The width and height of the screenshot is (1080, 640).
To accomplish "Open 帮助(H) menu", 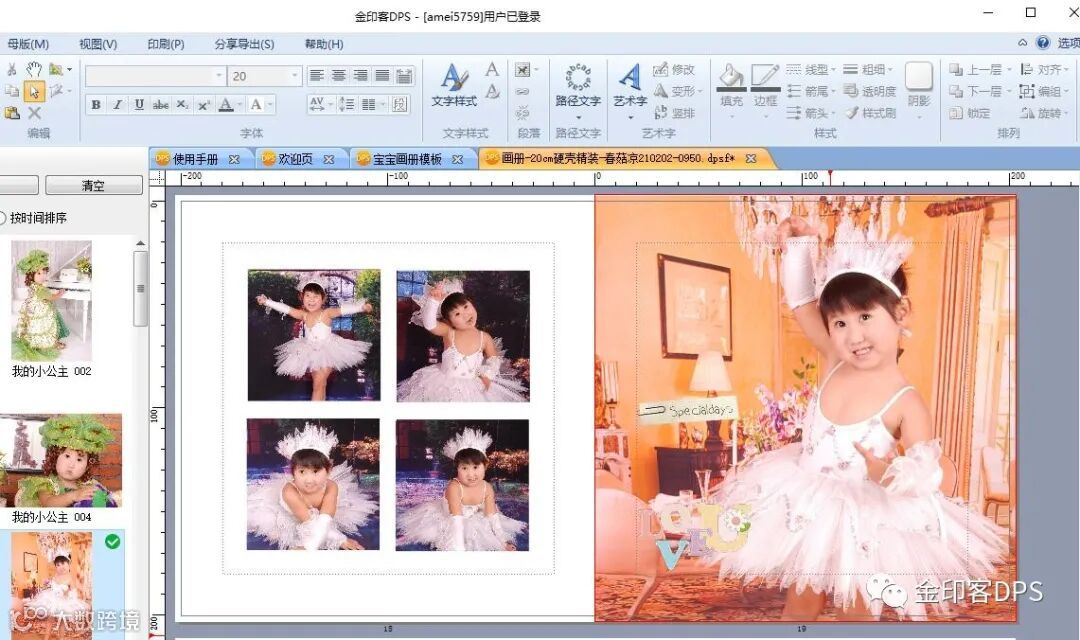I will (324, 43).
